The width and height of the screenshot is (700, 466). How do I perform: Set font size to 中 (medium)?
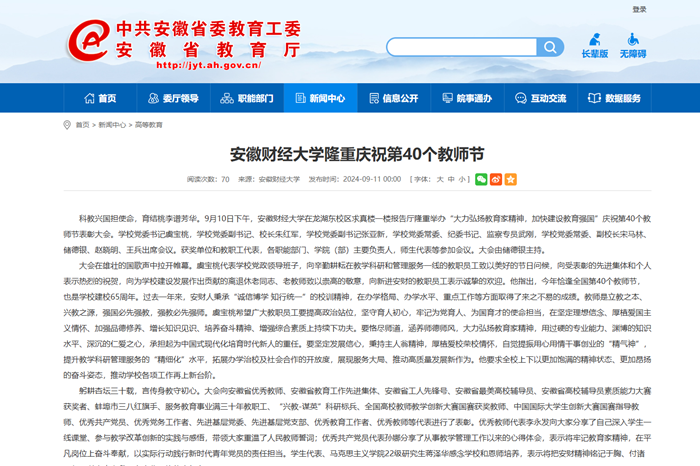(449, 179)
